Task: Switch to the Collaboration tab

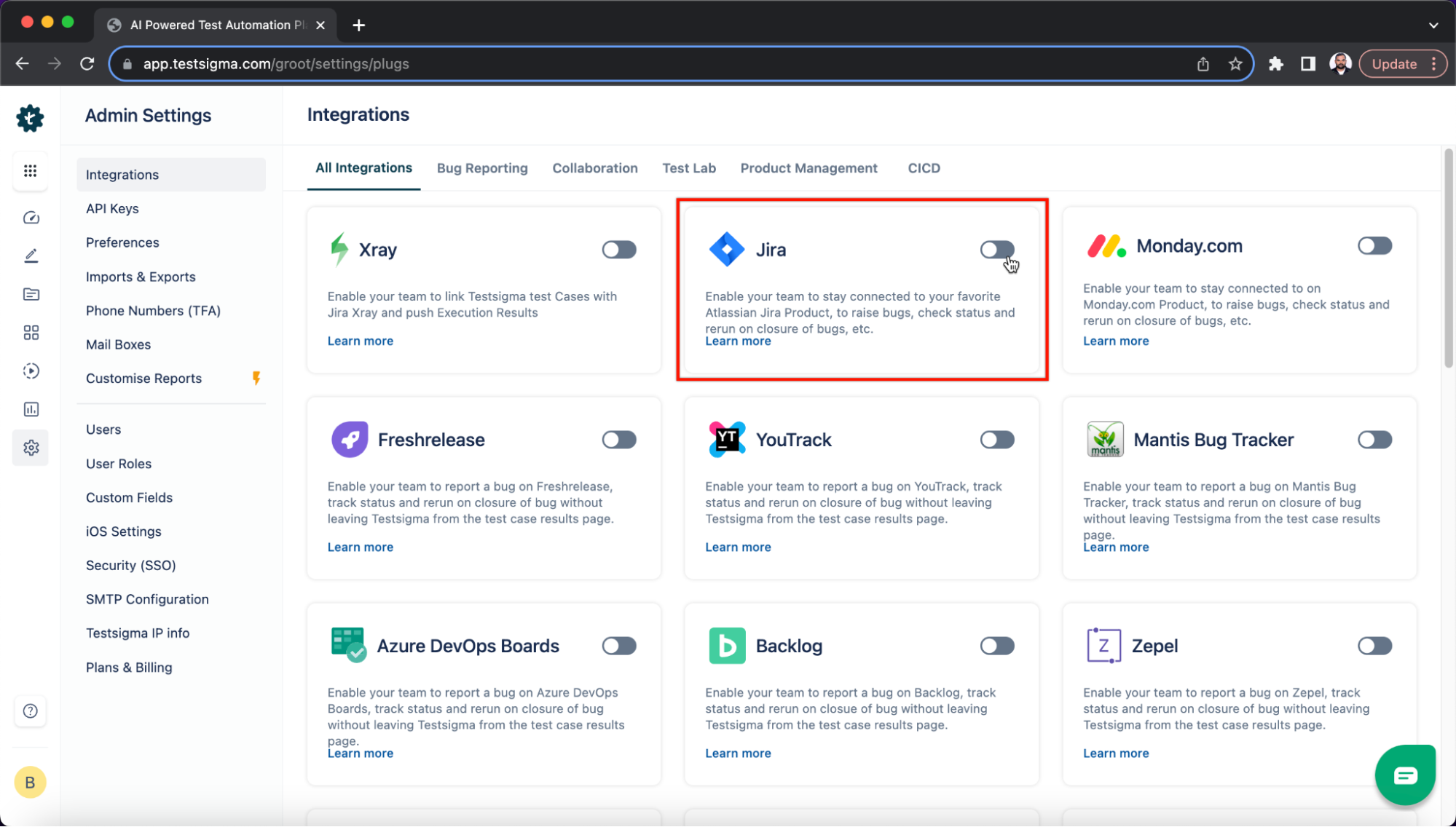Action: pos(594,168)
